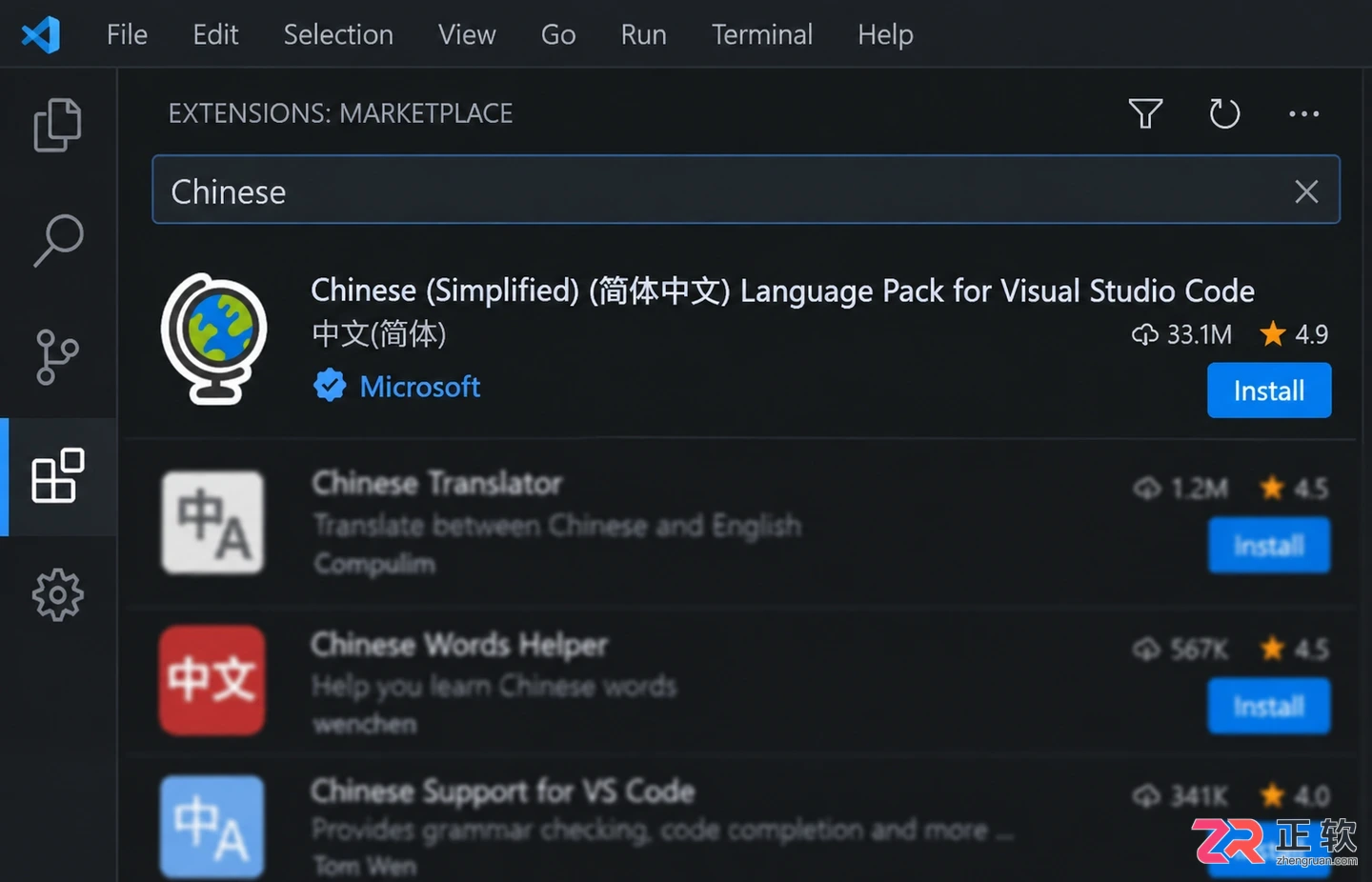Screen dimensions: 1372x882
Task: Open the File menu
Action: pyautogui.click(x=127, y=34)
